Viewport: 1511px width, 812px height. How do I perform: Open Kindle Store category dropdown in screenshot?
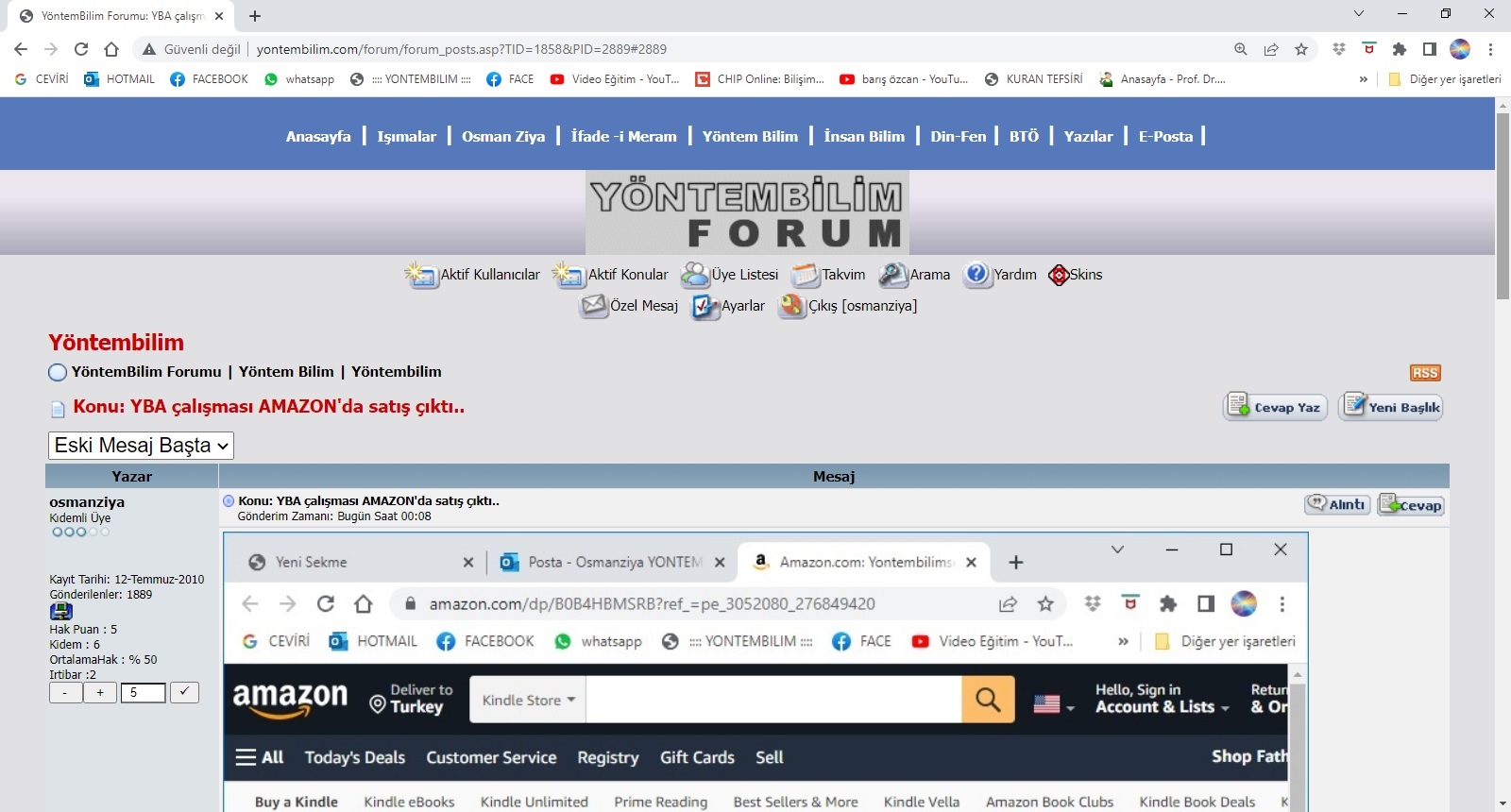[528, 701]
